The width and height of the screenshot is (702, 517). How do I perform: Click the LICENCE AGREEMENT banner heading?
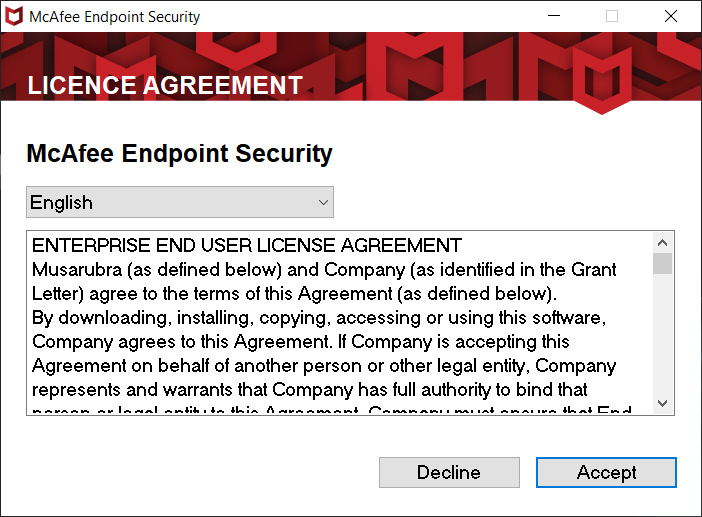pos(165,85)
